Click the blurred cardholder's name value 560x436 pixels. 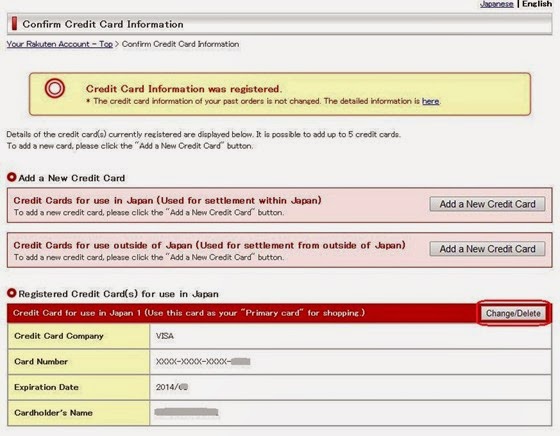click(x=186, y=412)
